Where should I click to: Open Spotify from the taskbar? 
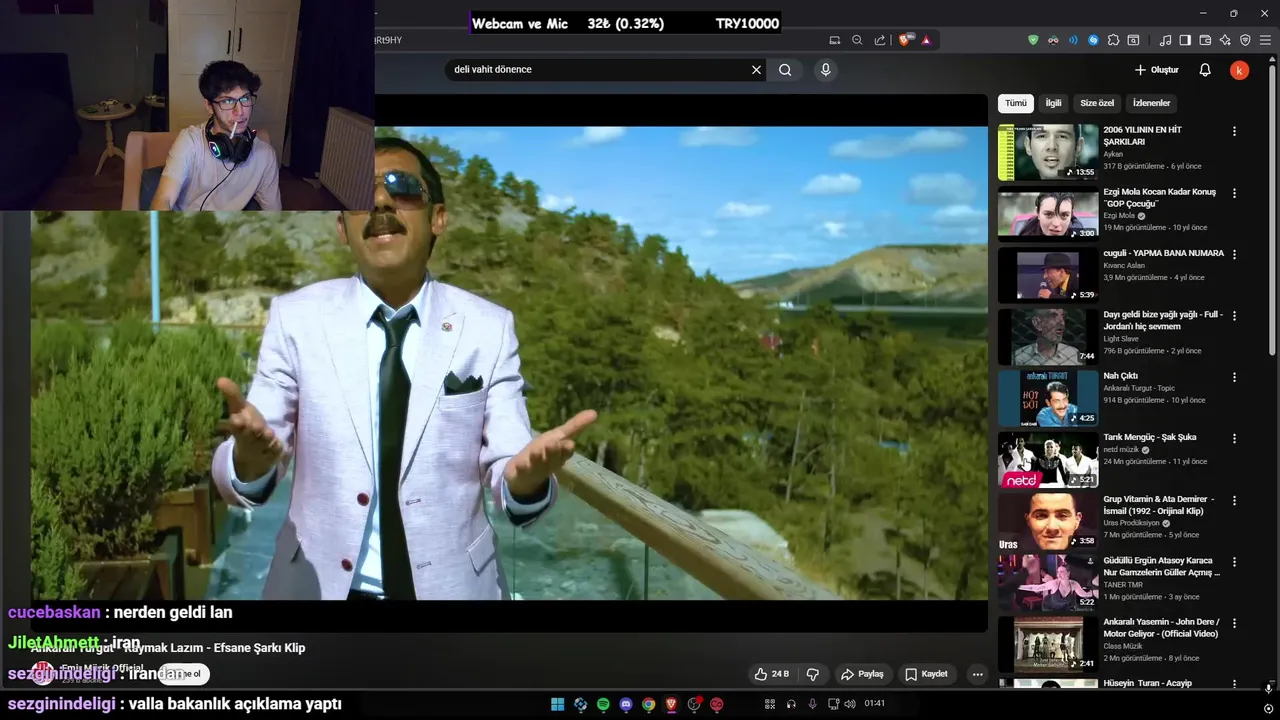[603, 704]
